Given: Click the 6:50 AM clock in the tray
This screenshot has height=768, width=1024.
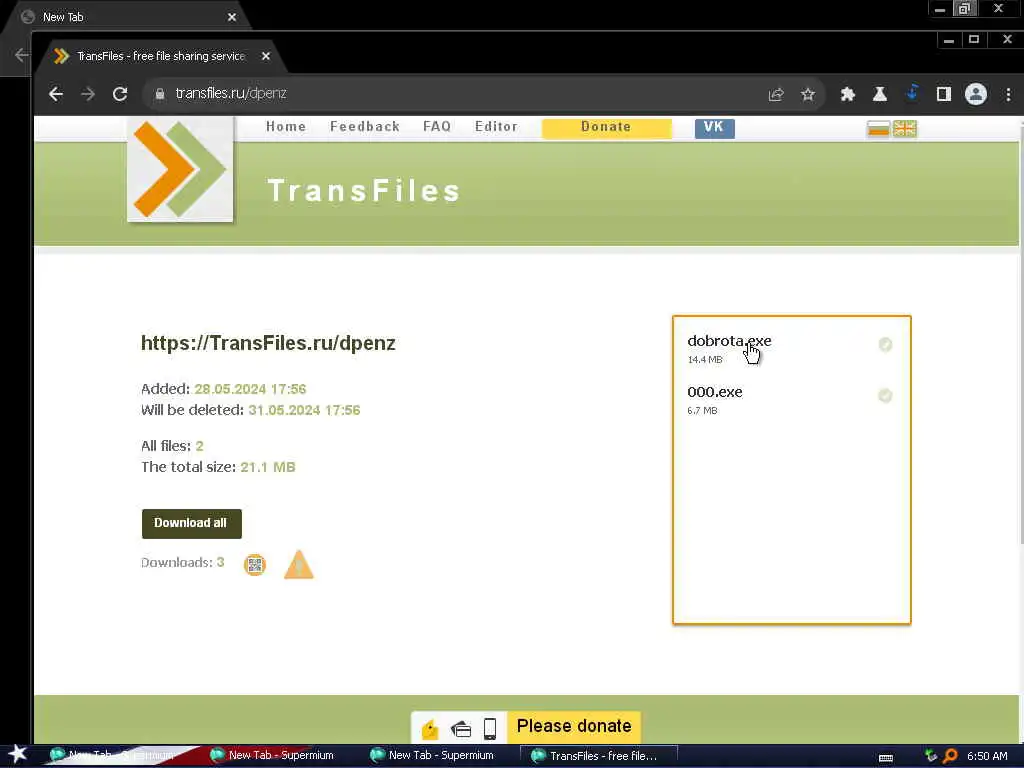Looking at the screenshot, I should 987,756.
